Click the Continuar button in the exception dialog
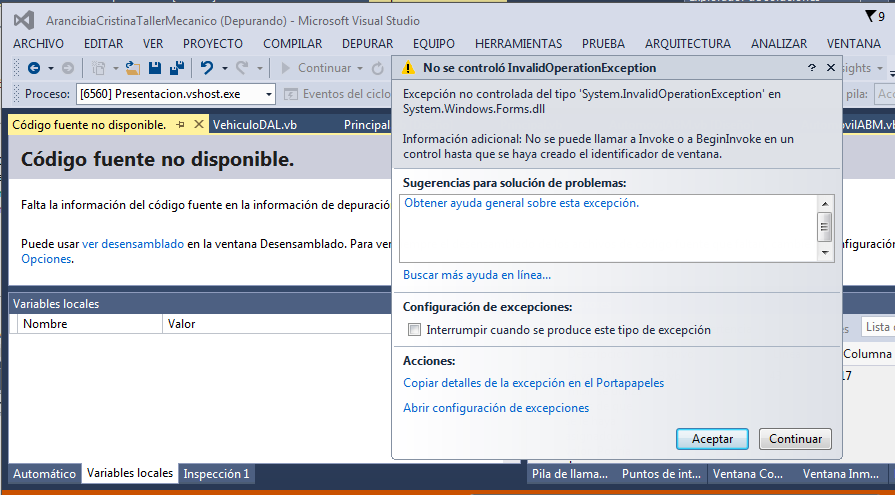This screenshot has width=895, height=495. [795, 439]
